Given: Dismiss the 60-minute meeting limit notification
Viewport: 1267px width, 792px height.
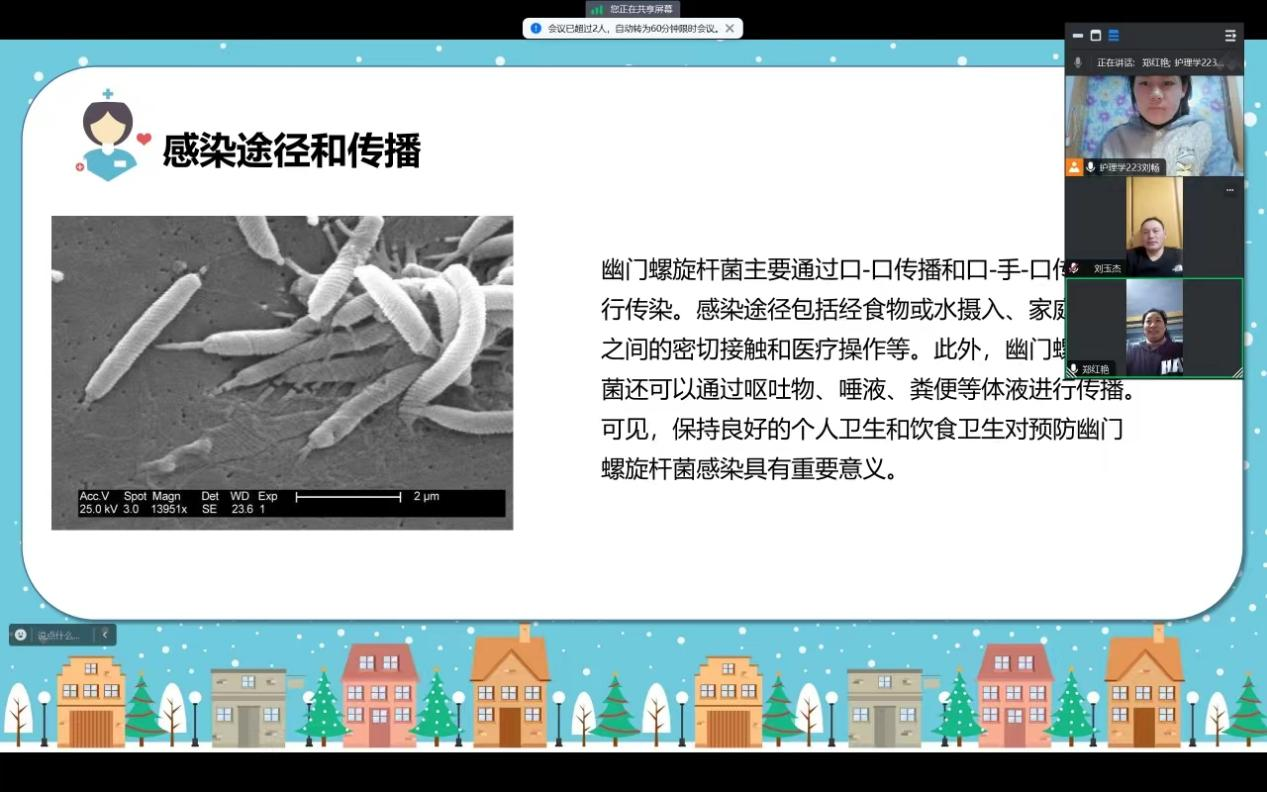Looking at the screenshot, I should click(730, 28).
